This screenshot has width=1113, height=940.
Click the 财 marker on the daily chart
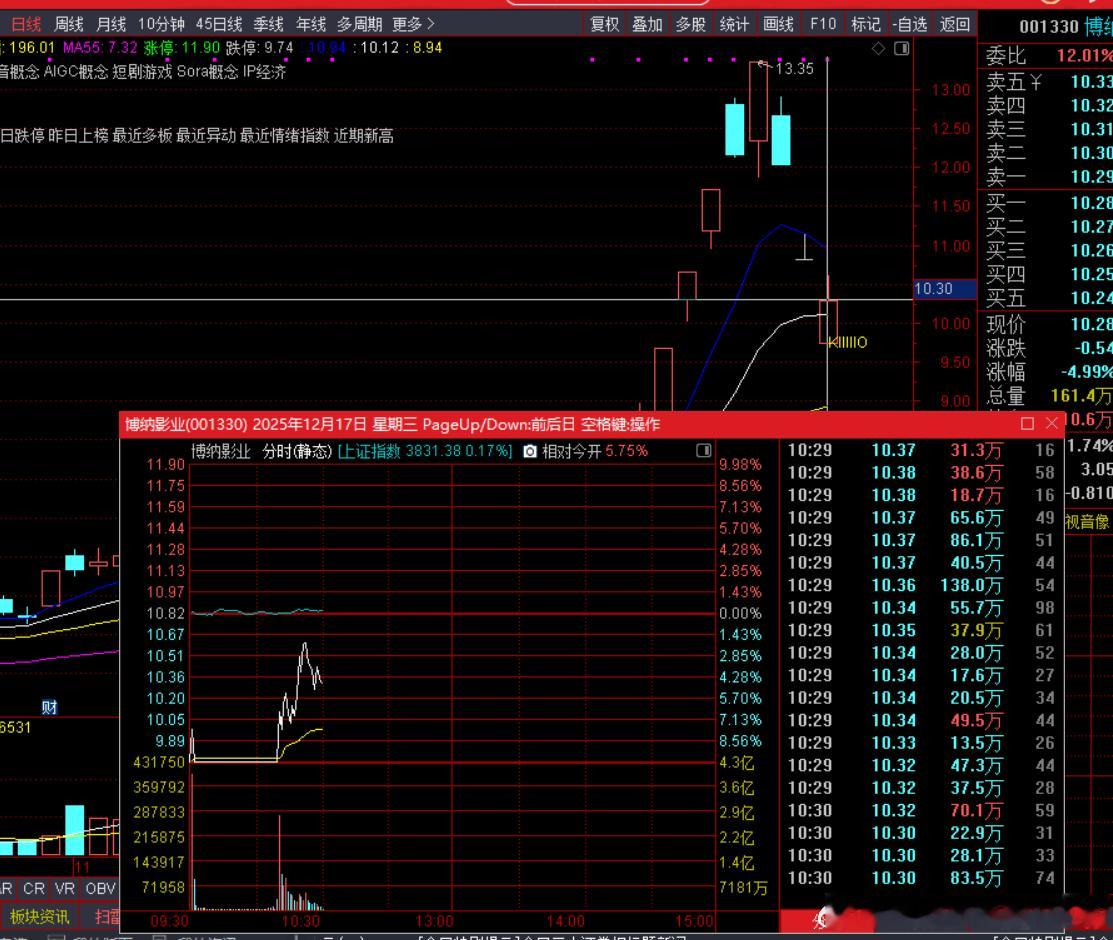[49, 707]
